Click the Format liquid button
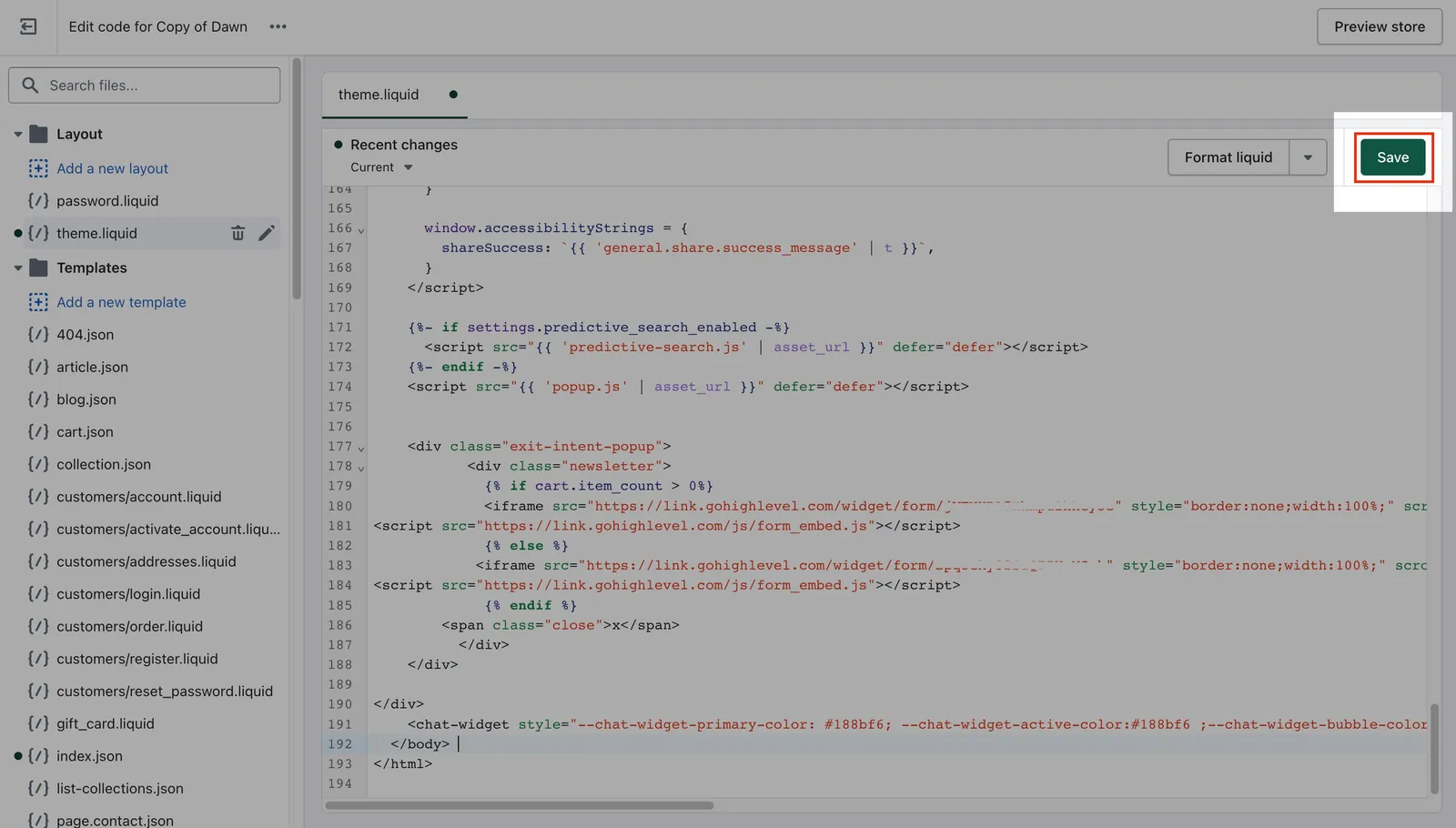The image size is (1456, 828). (x=1228, y=157)
